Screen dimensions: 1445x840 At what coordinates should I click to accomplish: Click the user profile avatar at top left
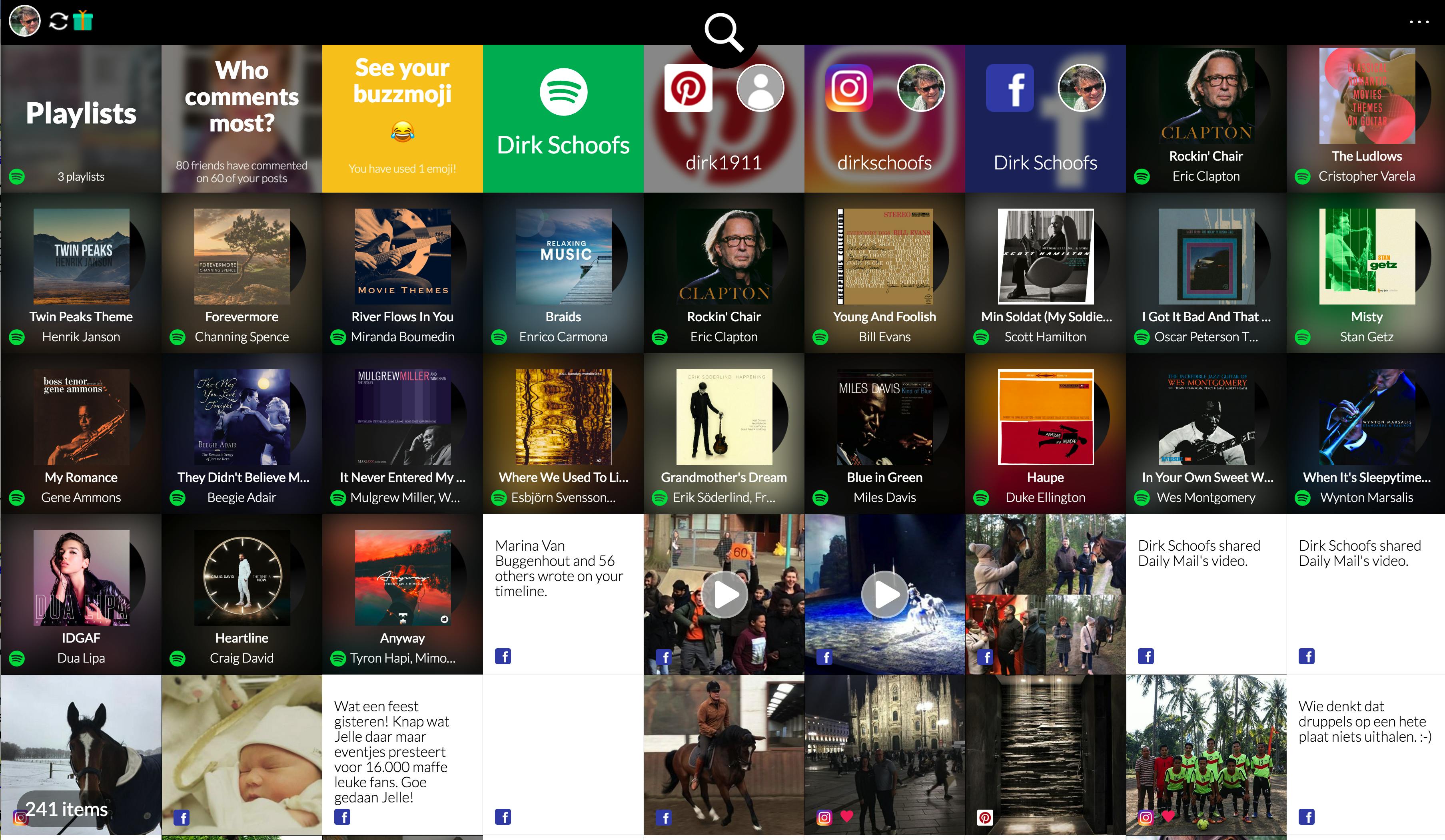(x=25, y=21)
